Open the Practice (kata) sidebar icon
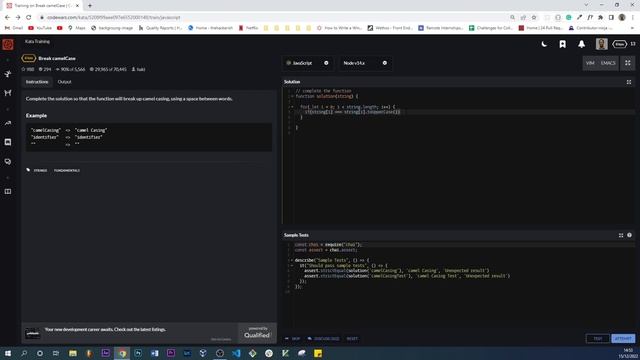640x360 pixels. [8, 74]
